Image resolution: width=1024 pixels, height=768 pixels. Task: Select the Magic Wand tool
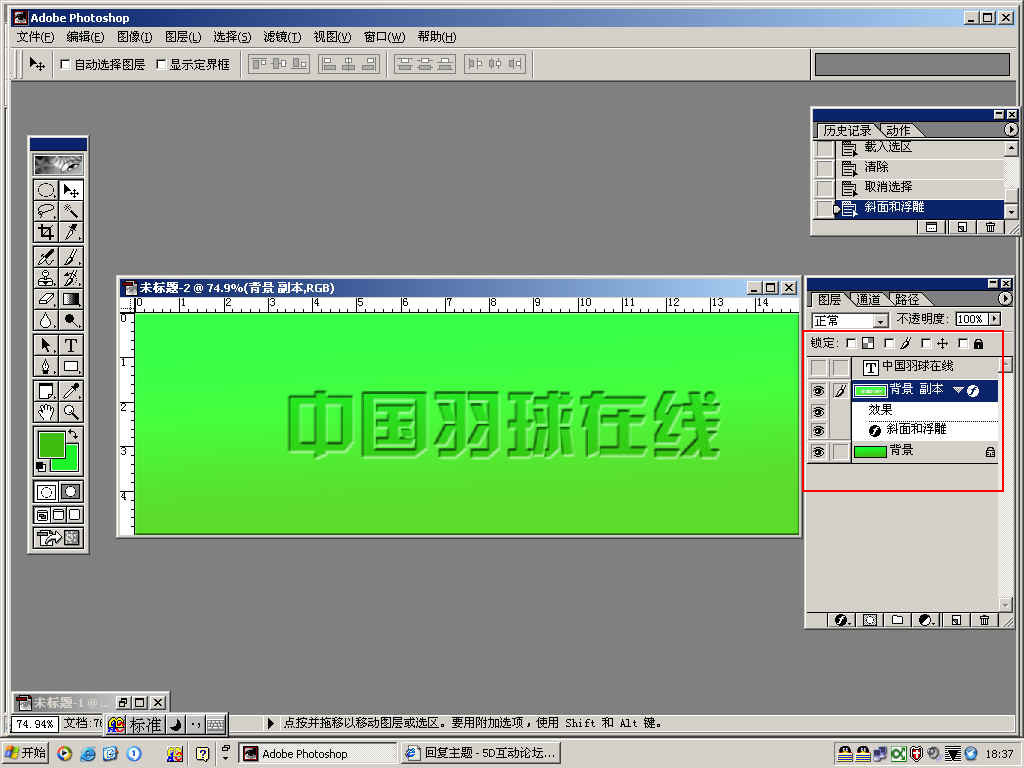tap(71, 211)
